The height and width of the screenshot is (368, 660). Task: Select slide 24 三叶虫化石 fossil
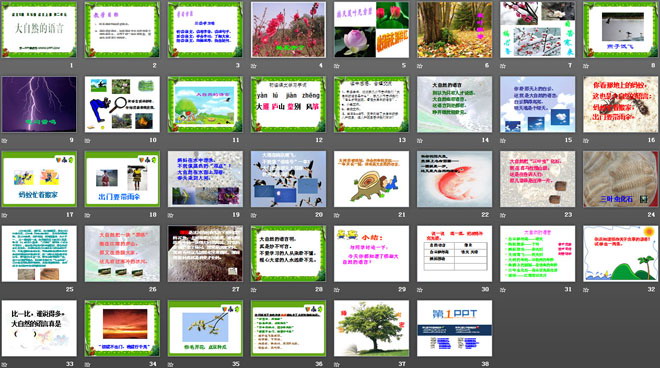(621, 179)
